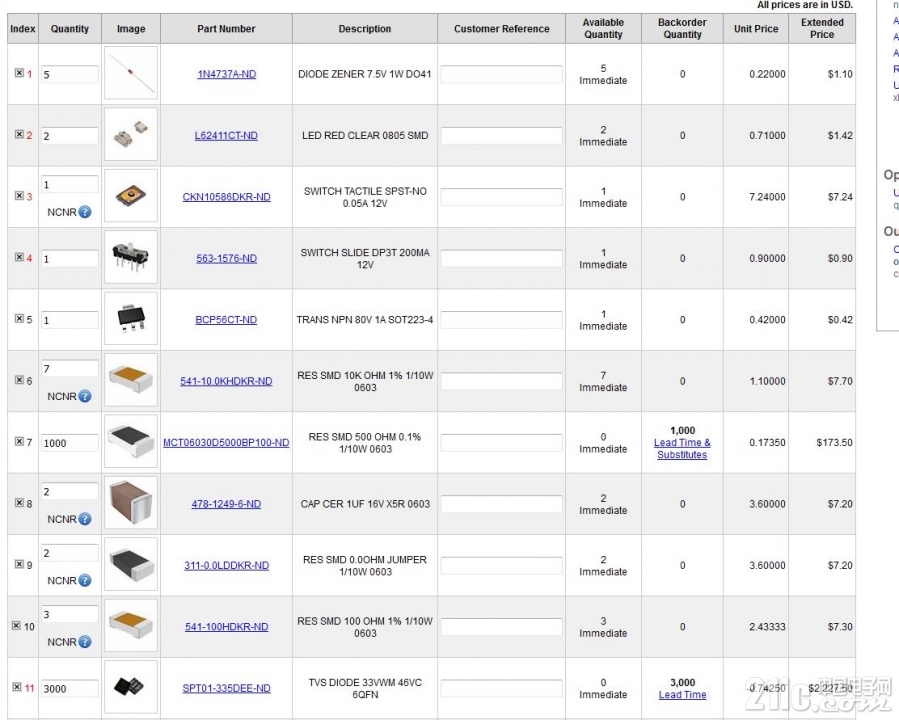Follow the 541-100HDKR-ND part link

(226, 627)
